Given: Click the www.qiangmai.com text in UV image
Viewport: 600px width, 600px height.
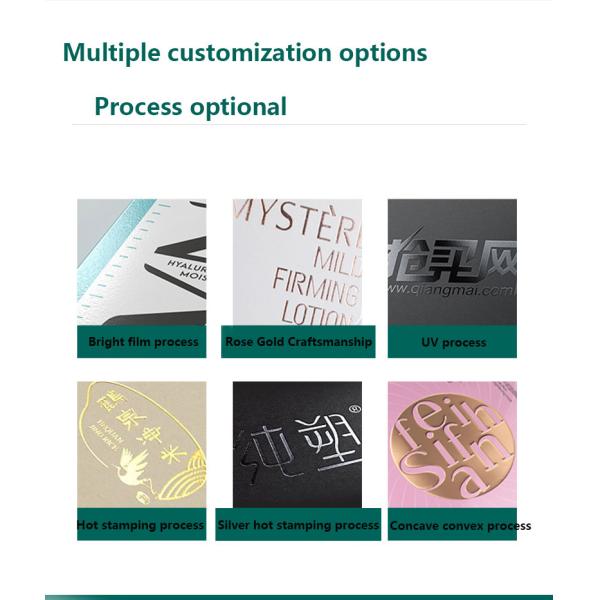Looking at the screenshot, I should pos(452,290).
